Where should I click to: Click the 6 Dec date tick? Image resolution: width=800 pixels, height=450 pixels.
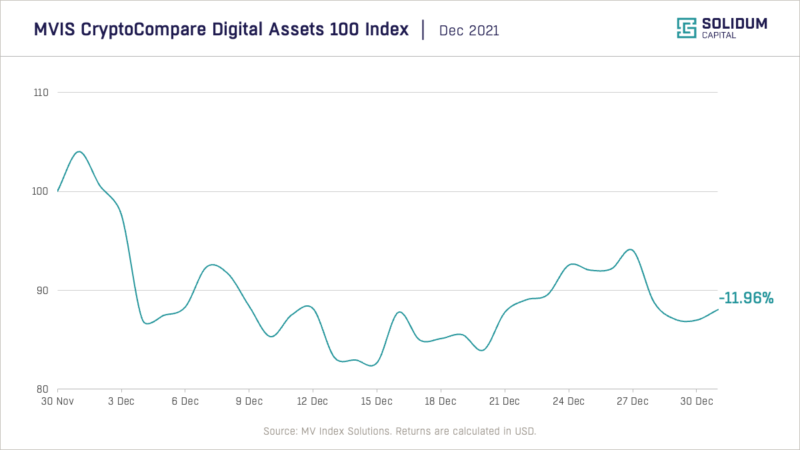click(185, 400)
